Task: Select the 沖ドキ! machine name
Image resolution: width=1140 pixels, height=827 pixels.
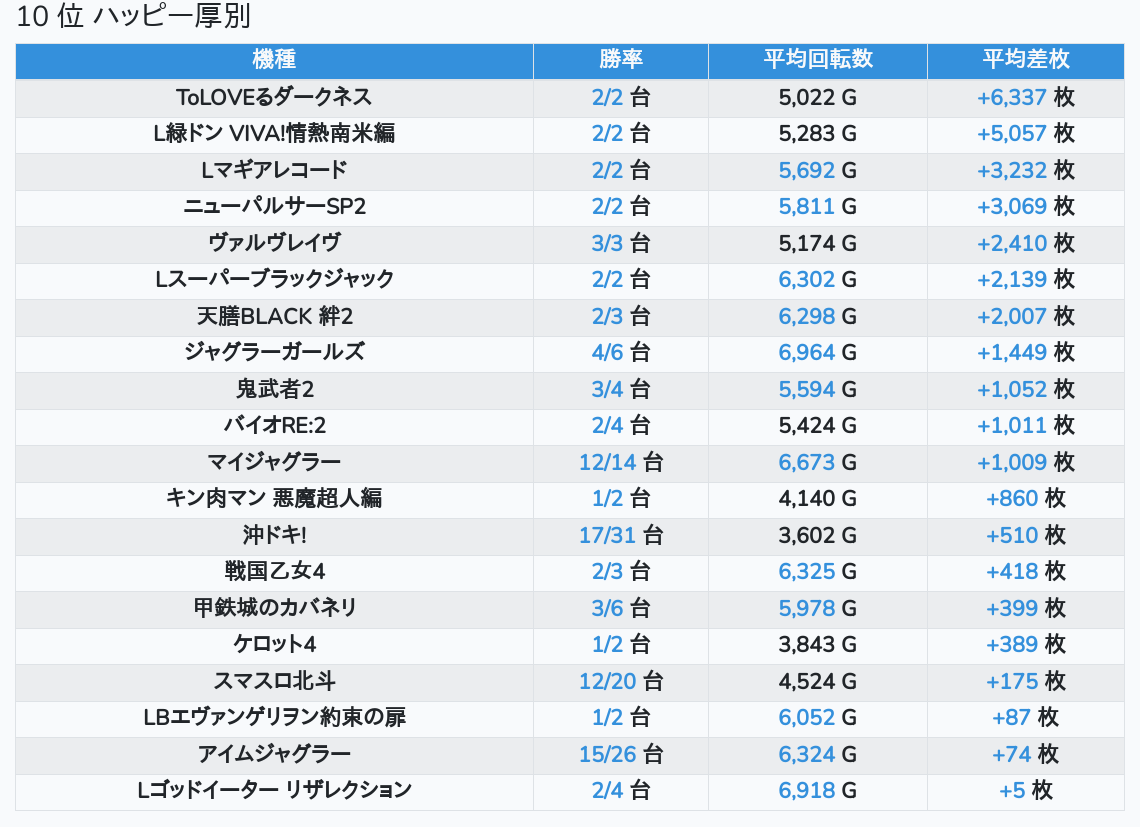Action: 274,535
